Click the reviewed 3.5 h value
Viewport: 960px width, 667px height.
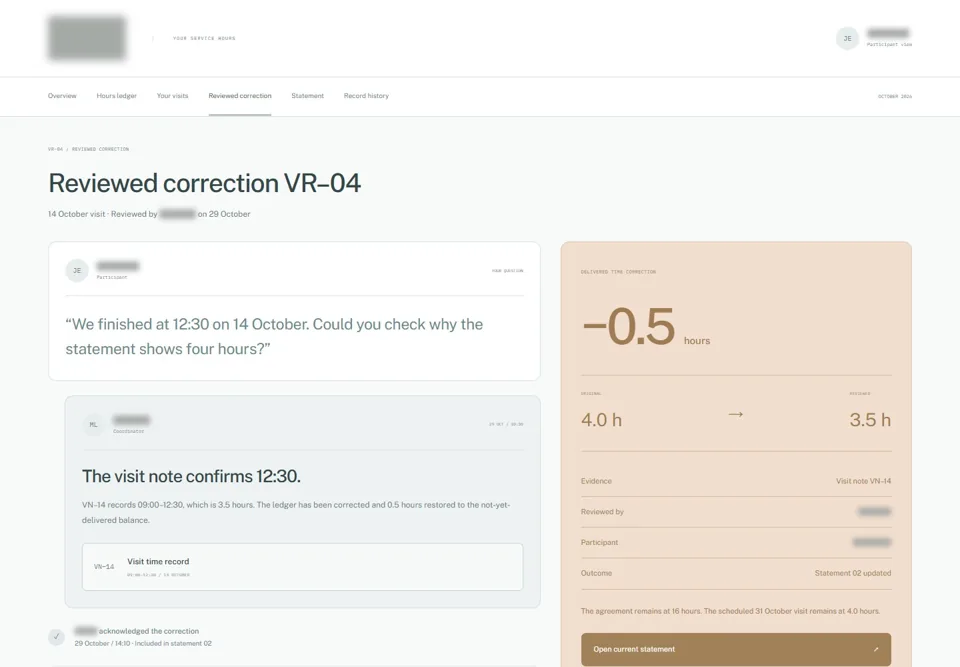870,420
